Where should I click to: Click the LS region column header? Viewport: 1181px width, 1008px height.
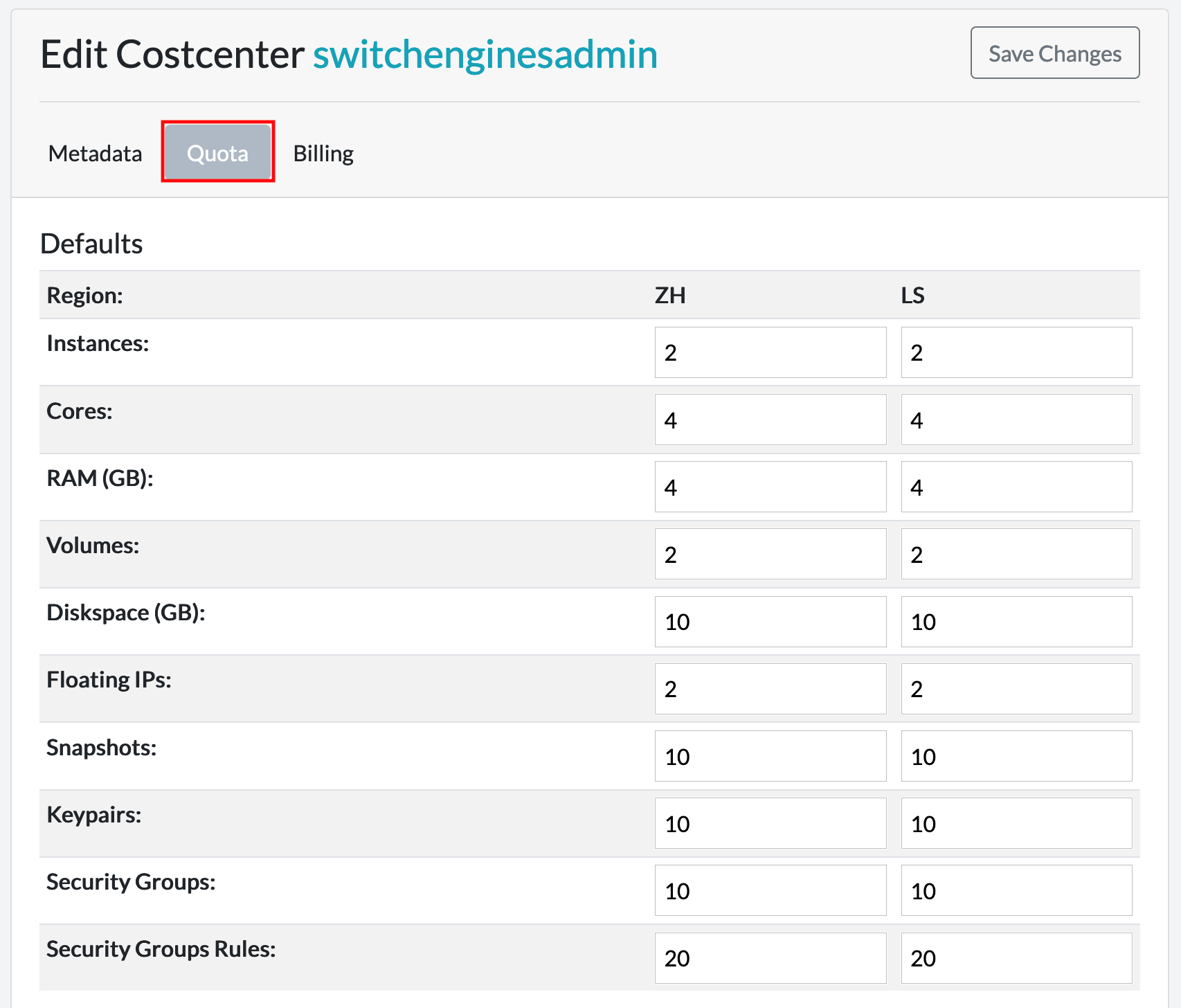(x=912, y=296)
